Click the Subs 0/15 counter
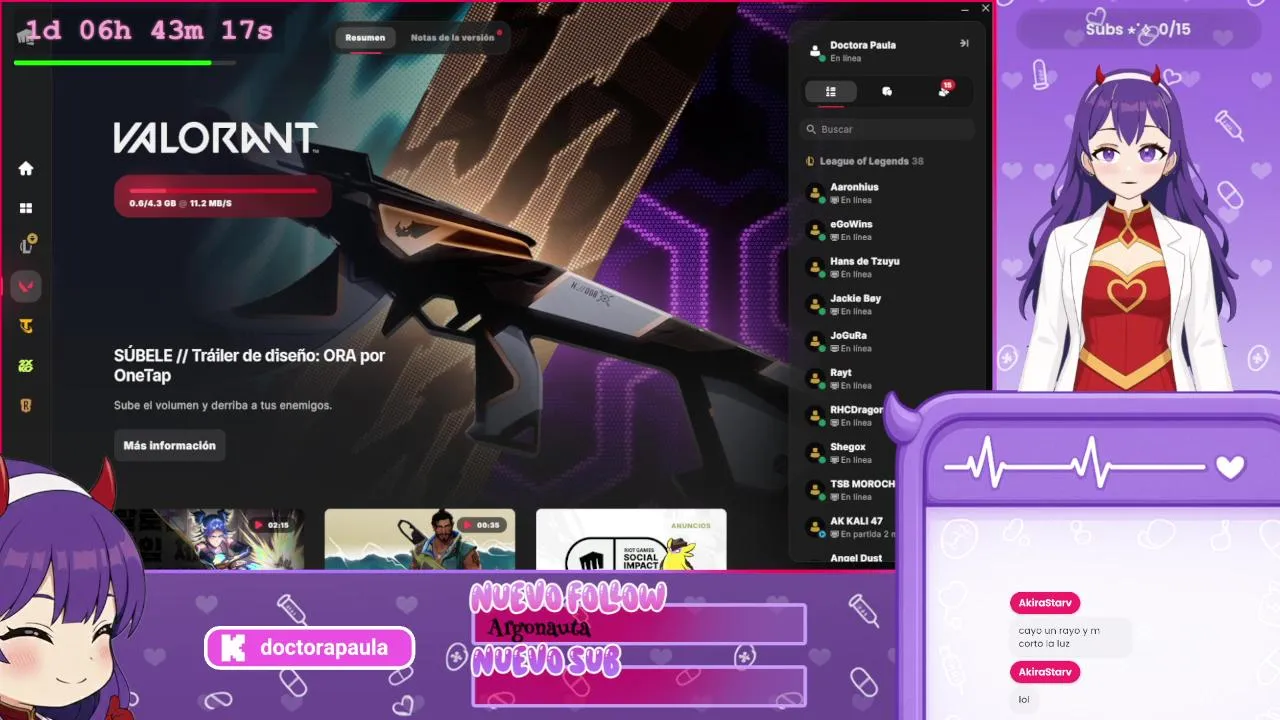Screen dimensions: 1280x720 point(1138,29)
